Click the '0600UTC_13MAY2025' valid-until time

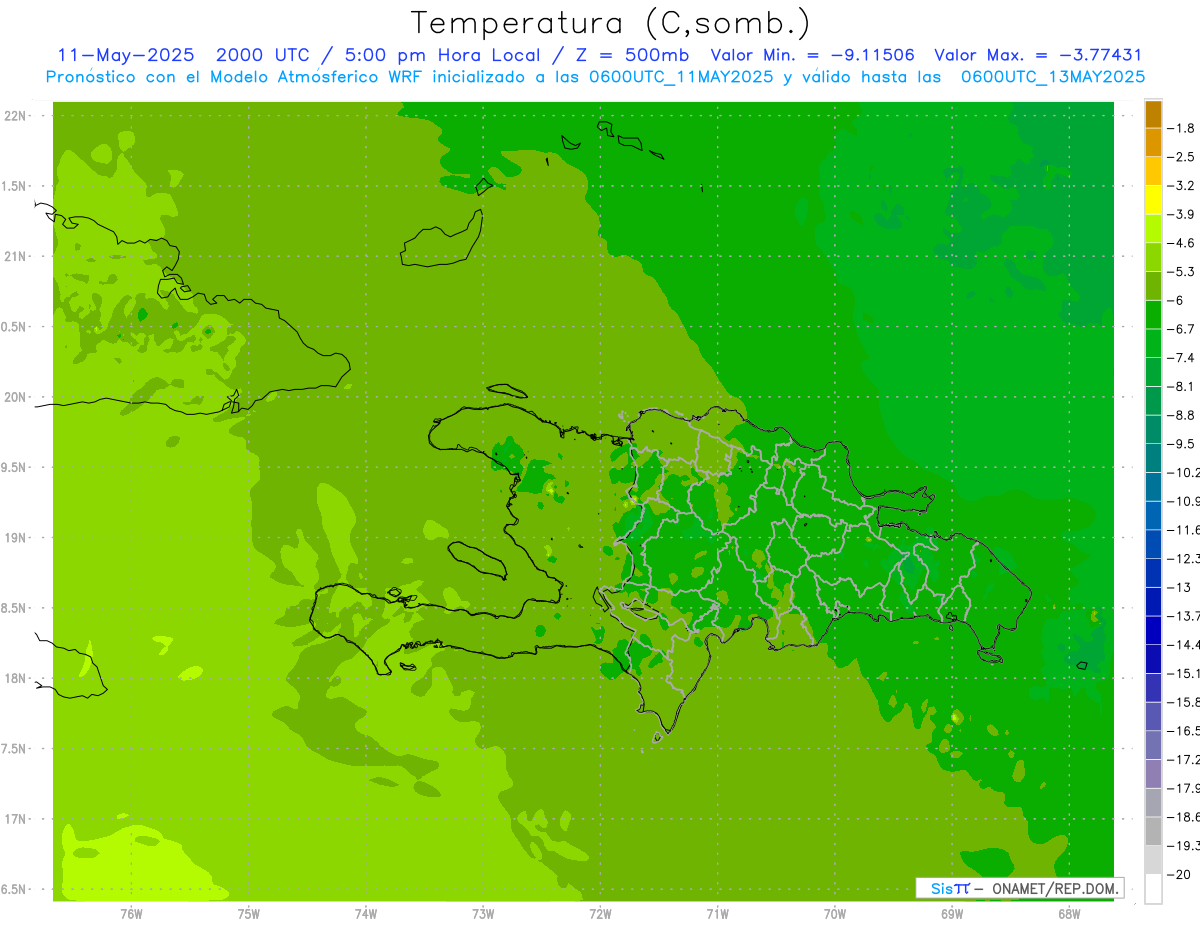(1053, 76)
